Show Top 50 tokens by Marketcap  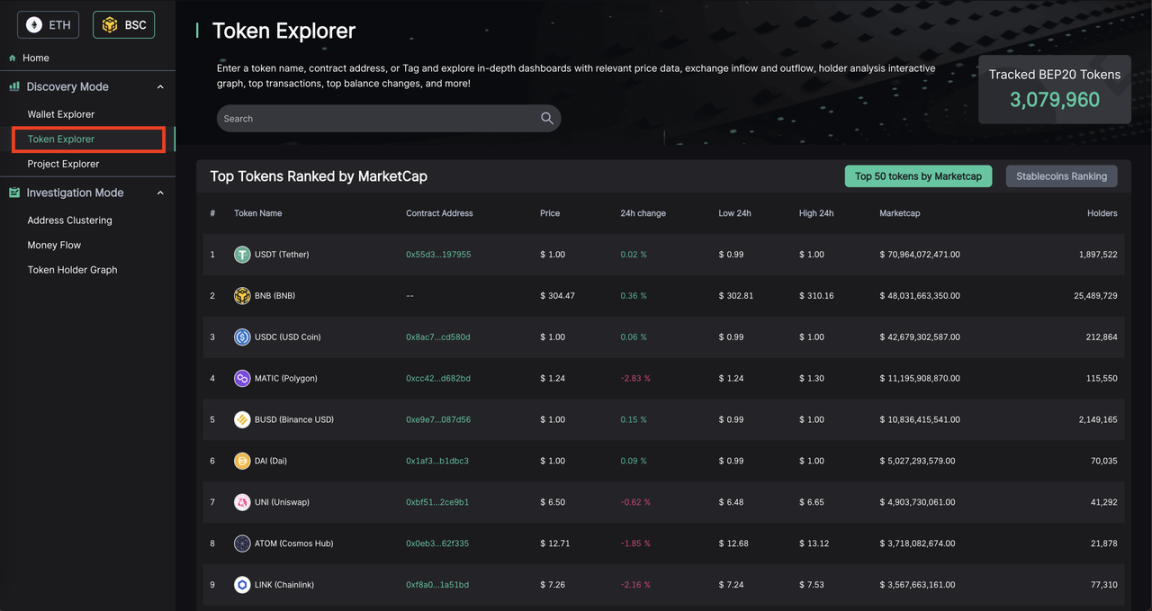coord(918,176)
